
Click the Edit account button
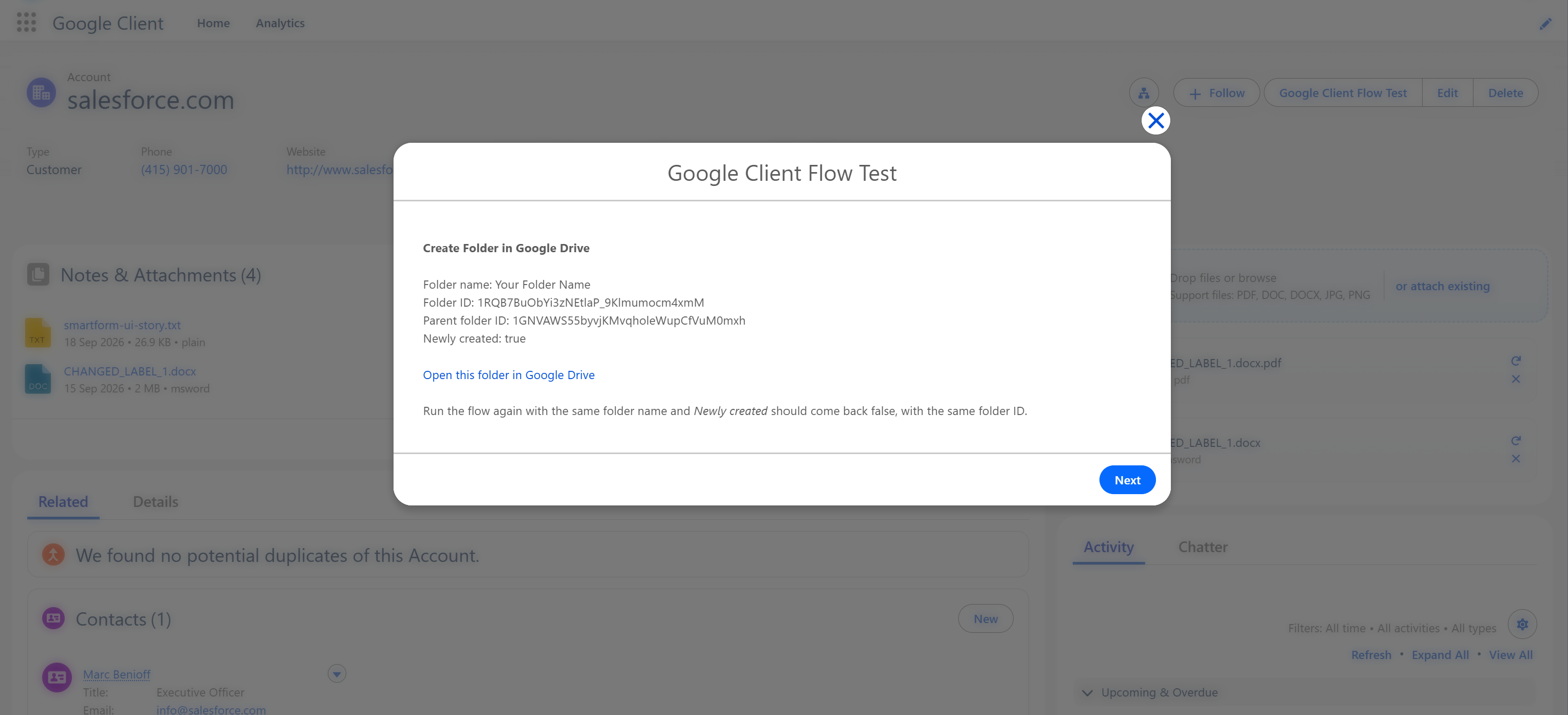click(x=1447, y=93)
